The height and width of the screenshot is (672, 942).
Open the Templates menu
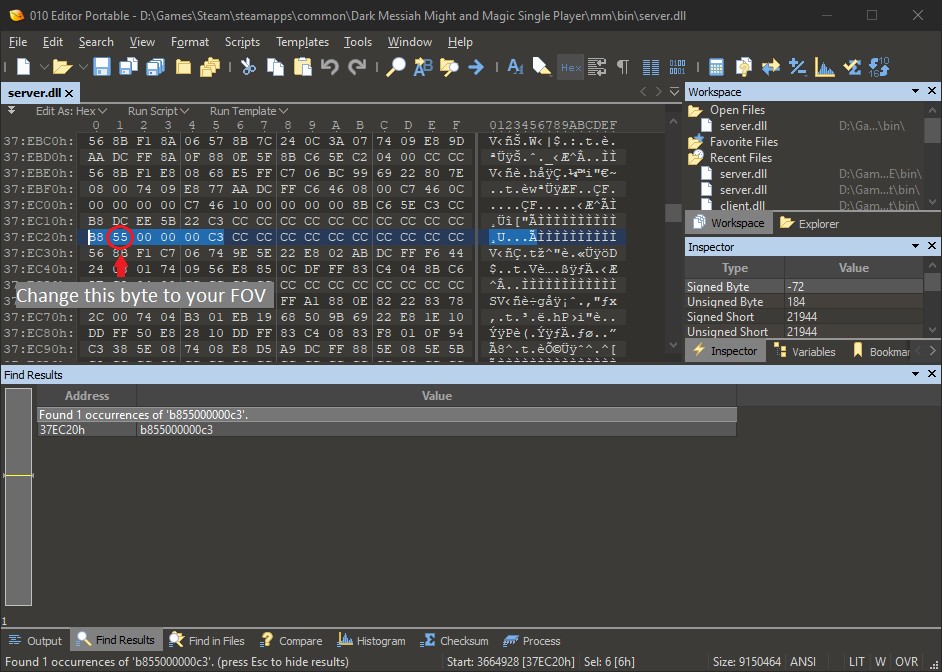pyautogui.click(x=302, y=42)
